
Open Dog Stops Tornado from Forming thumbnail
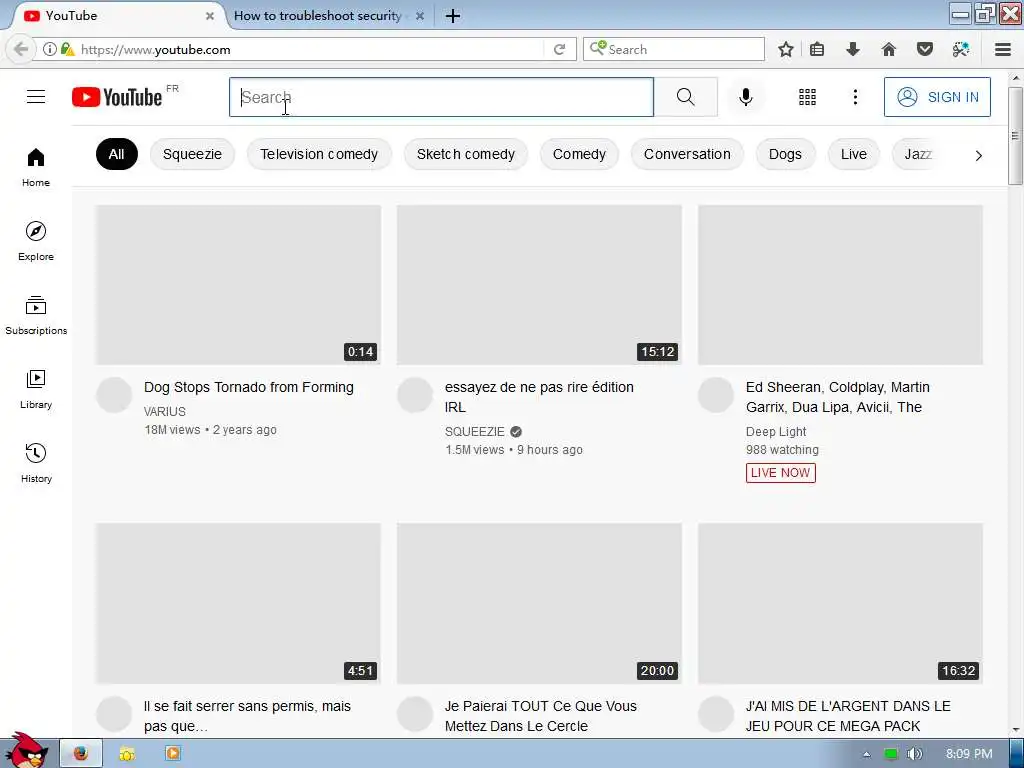tap(238, 285)
